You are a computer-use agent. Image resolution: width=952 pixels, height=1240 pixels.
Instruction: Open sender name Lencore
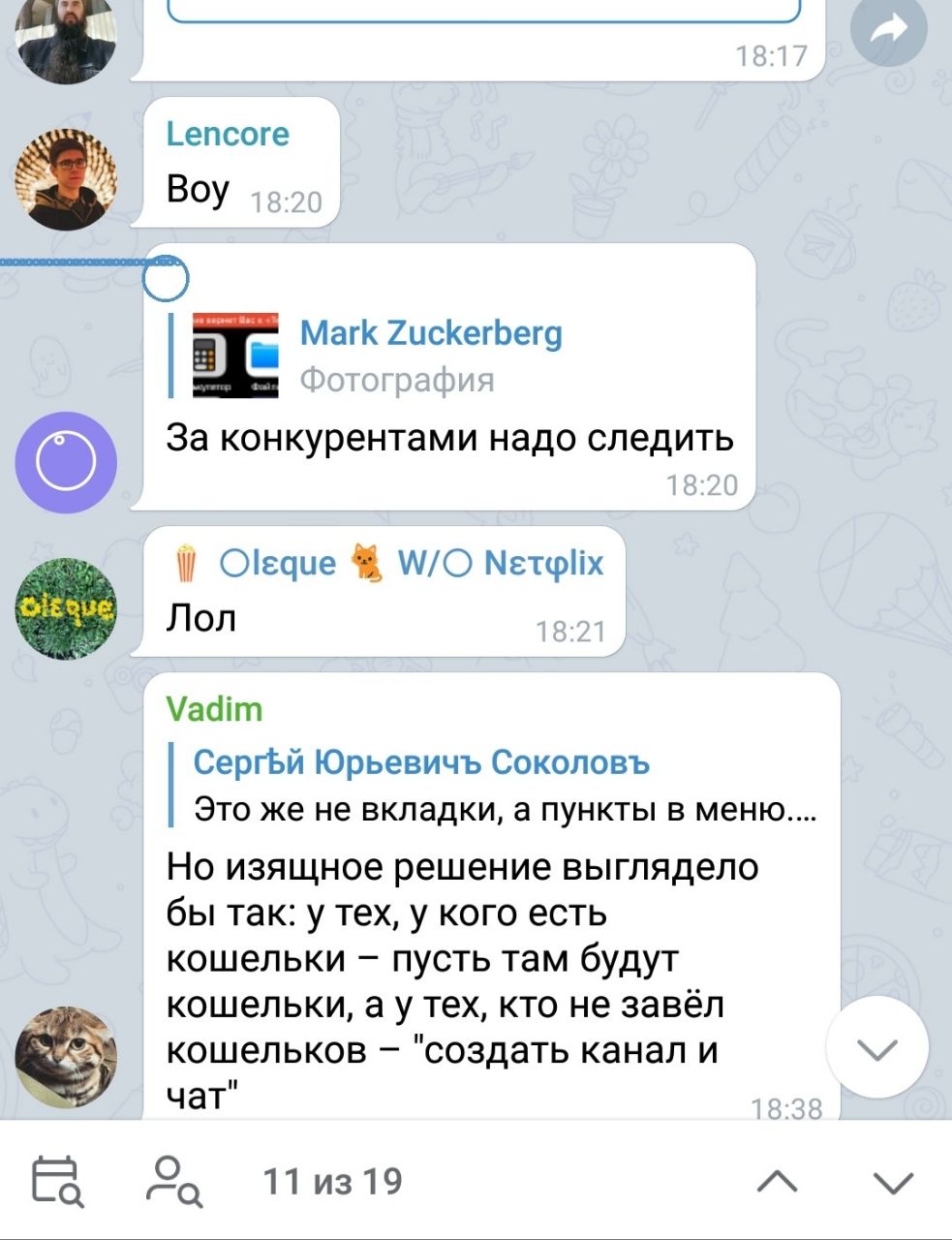coord(228,134)
